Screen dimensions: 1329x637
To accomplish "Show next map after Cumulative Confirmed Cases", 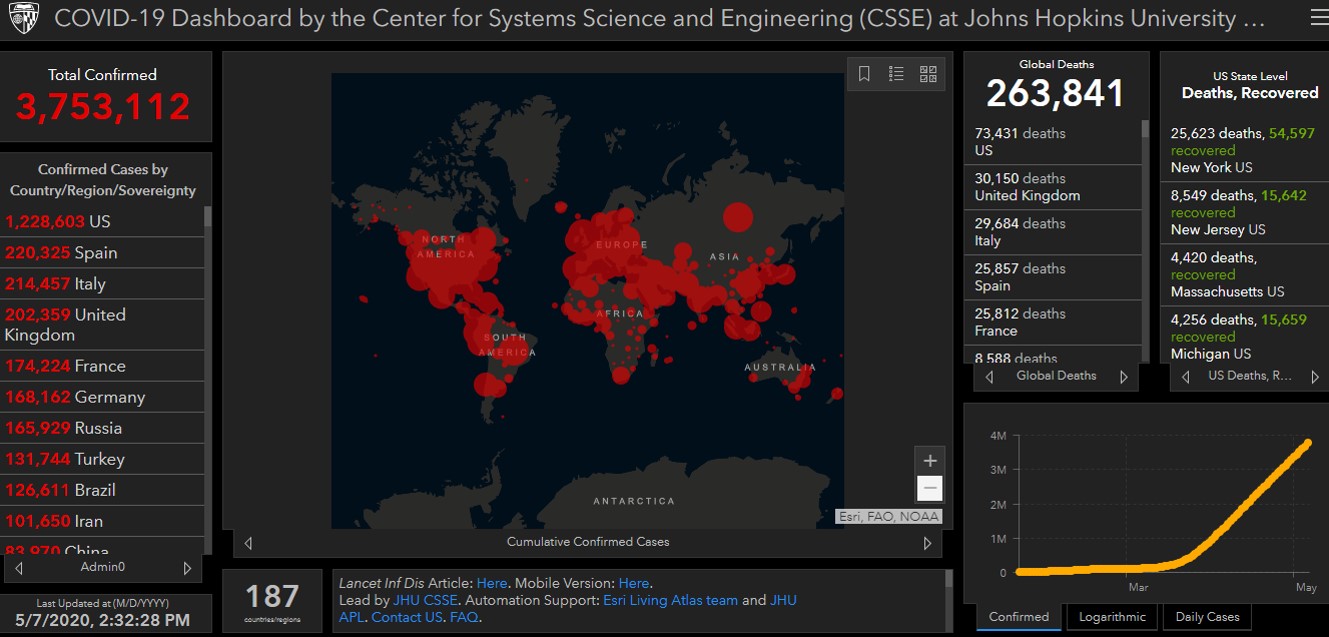I will [927, 543].
